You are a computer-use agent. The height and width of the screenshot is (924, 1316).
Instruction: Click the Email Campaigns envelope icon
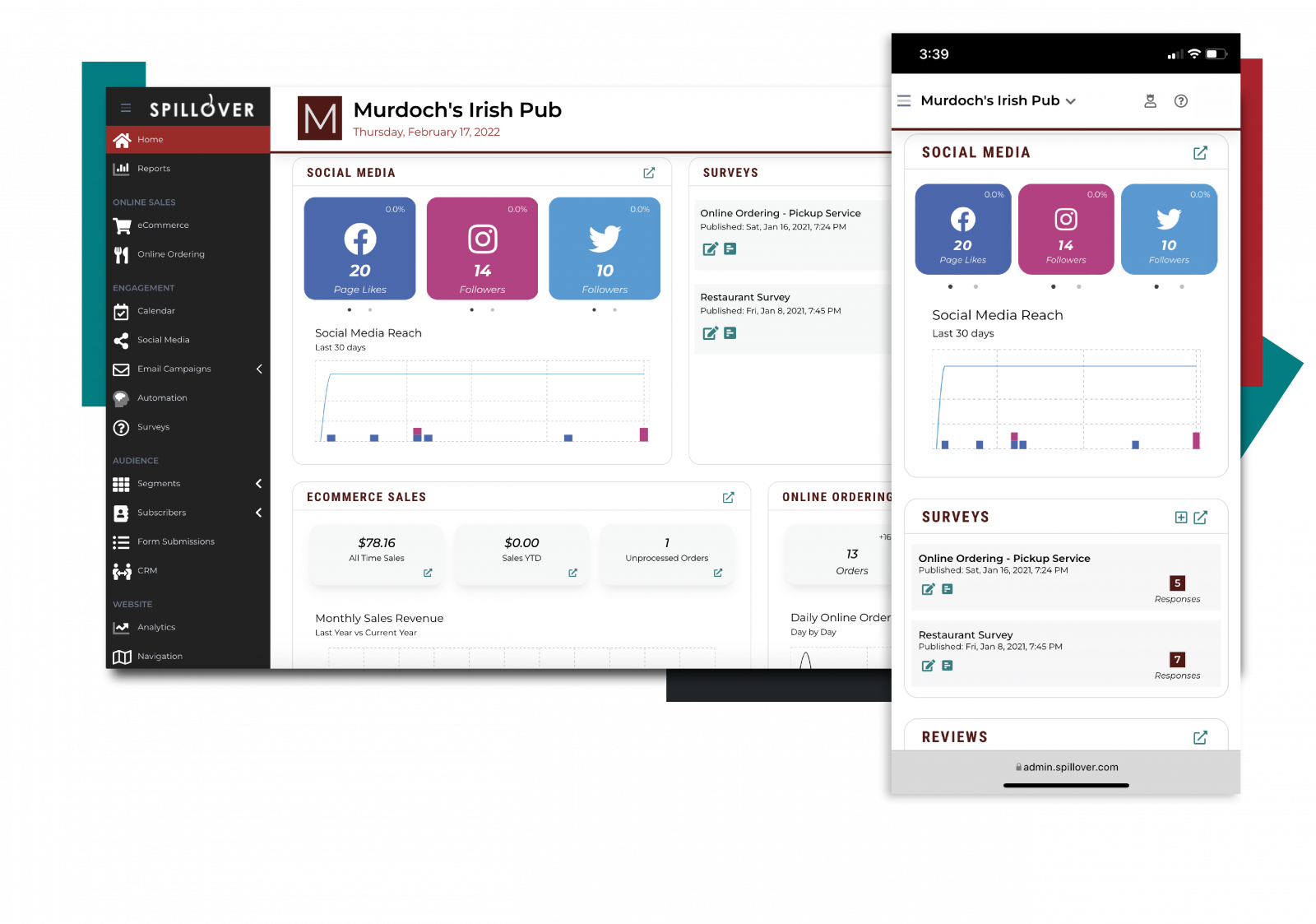point(121,369)
